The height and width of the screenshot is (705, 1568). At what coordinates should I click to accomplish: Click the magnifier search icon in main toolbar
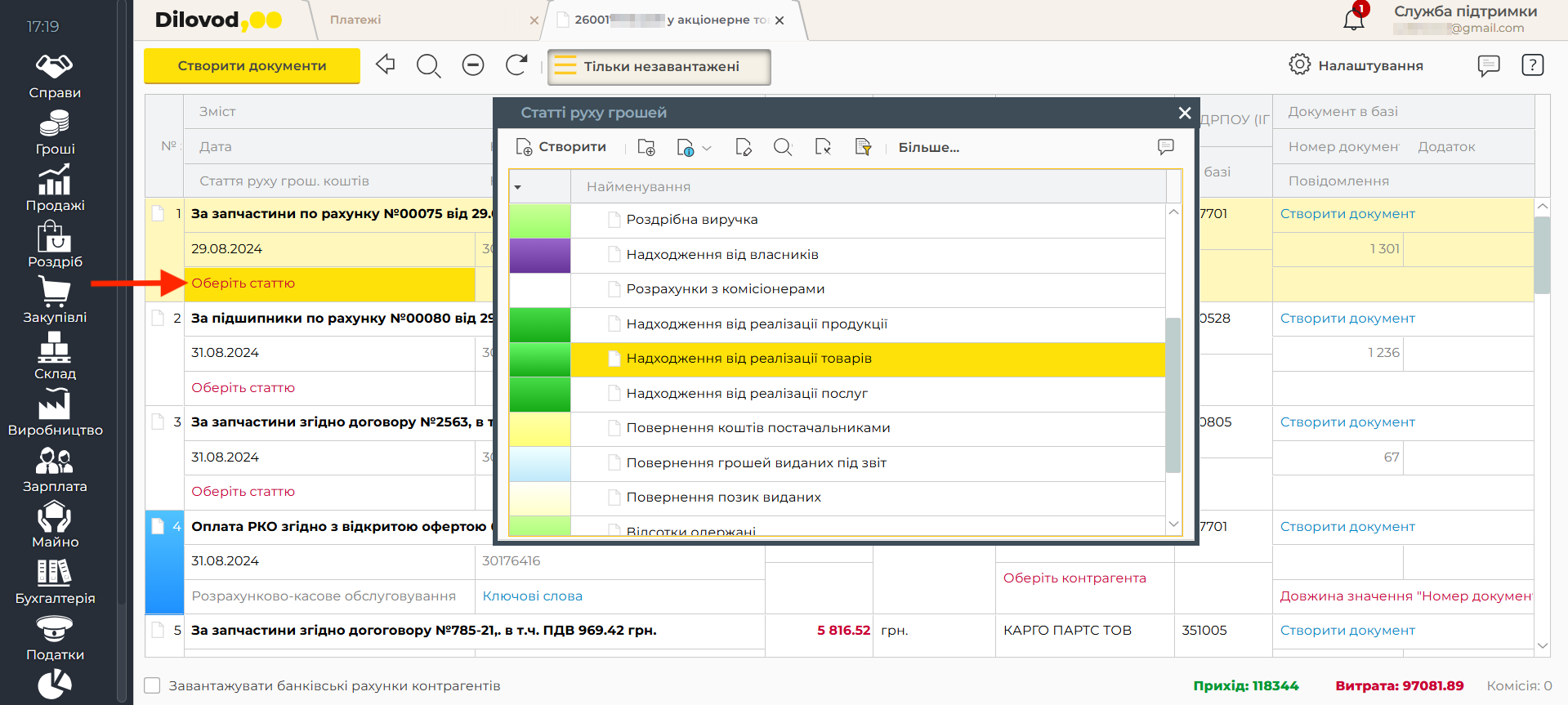428,65
